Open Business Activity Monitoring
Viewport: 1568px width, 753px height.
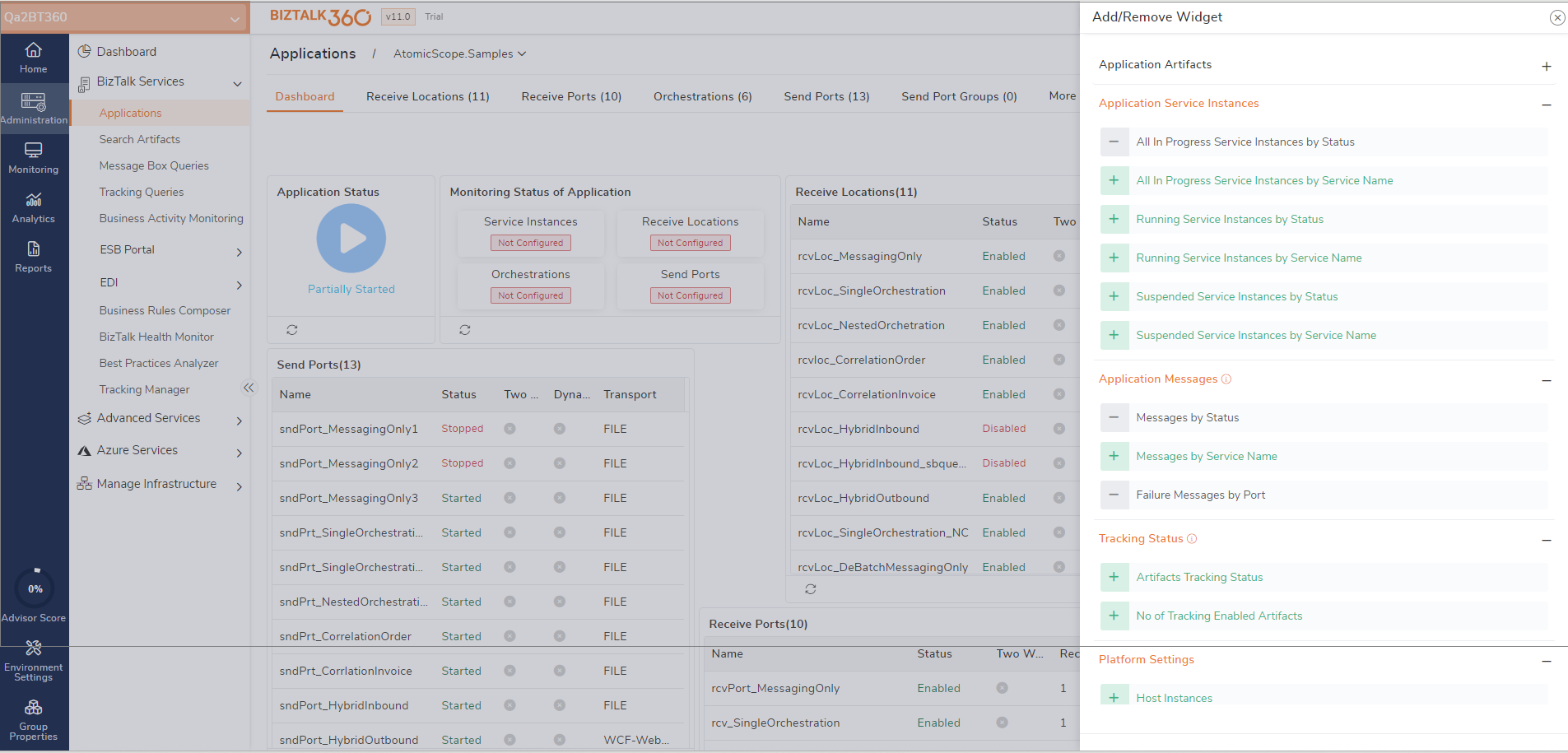[171, 218]
